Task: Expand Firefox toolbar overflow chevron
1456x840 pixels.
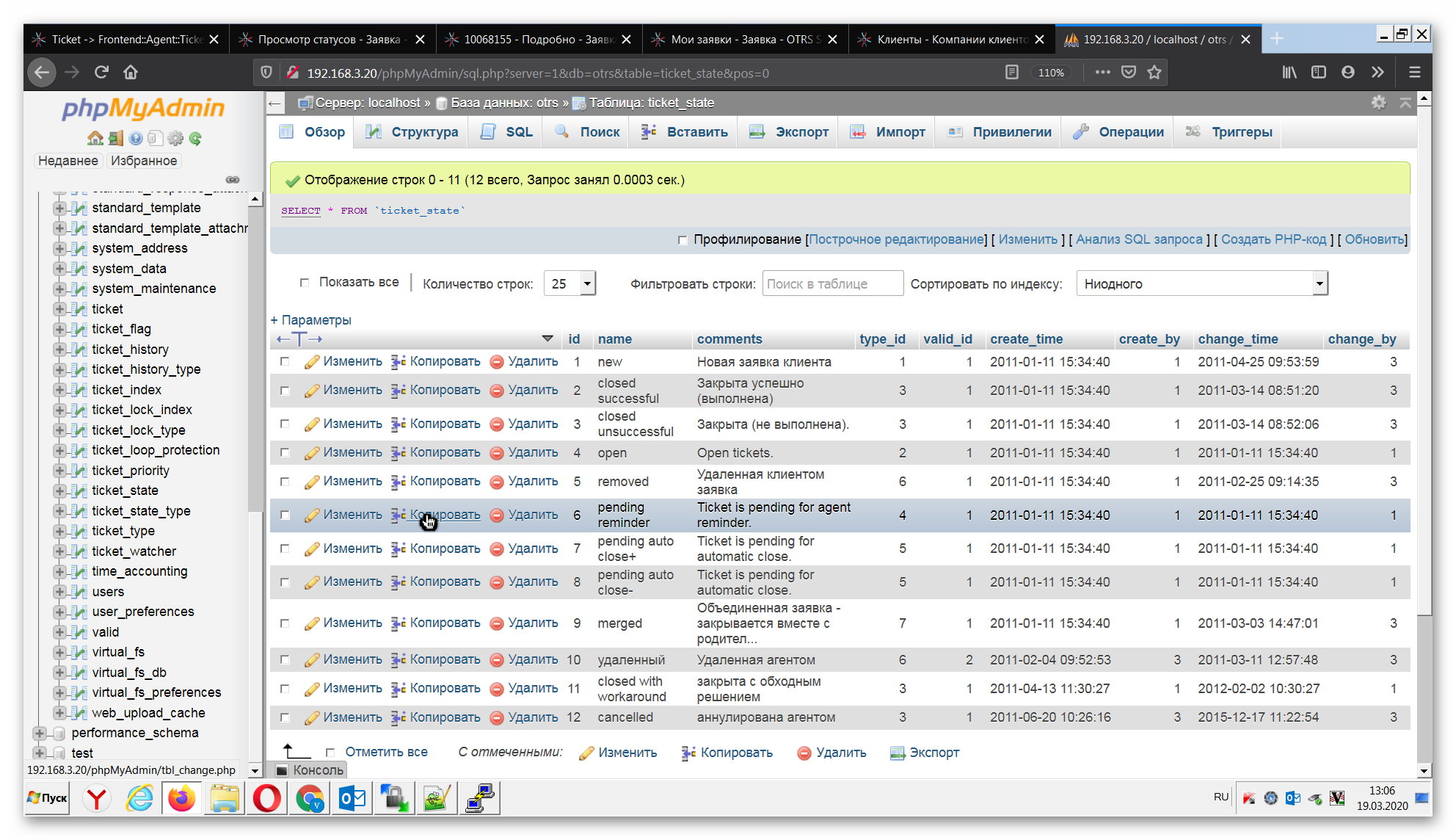Action: [1377, 72]
